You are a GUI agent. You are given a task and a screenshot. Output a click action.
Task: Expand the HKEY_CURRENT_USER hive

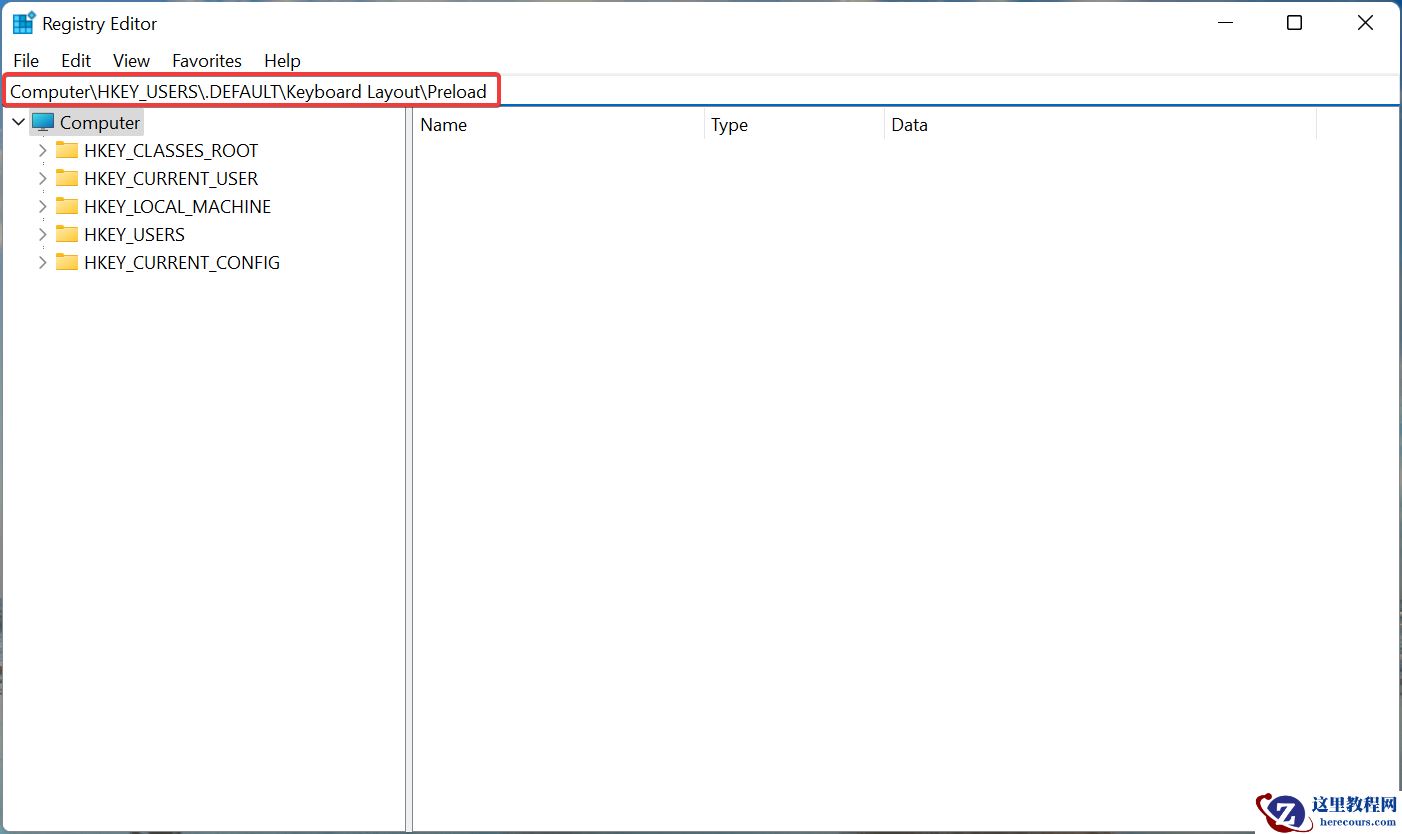click(x=42, y=178)
